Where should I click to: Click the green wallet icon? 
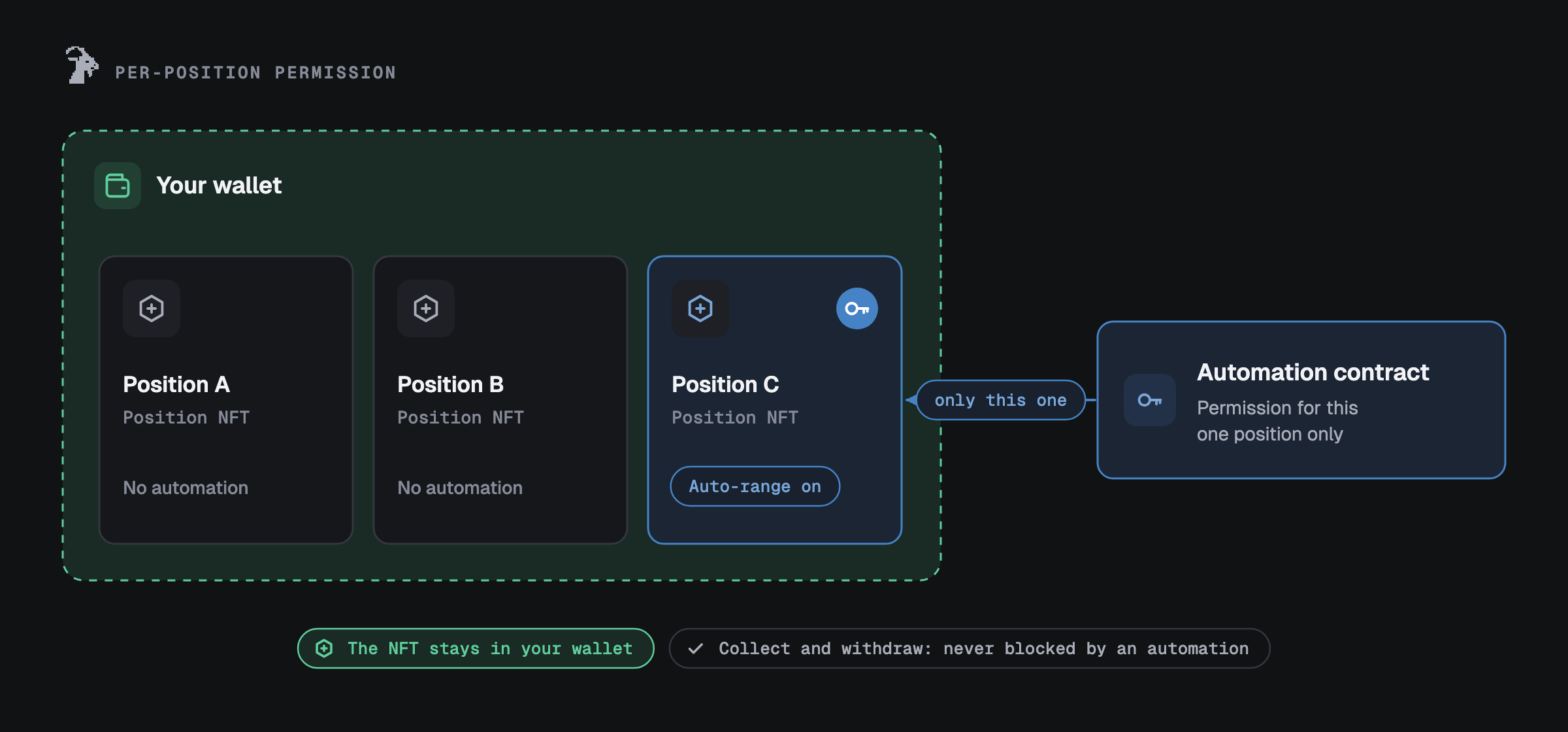pos(118,186)
